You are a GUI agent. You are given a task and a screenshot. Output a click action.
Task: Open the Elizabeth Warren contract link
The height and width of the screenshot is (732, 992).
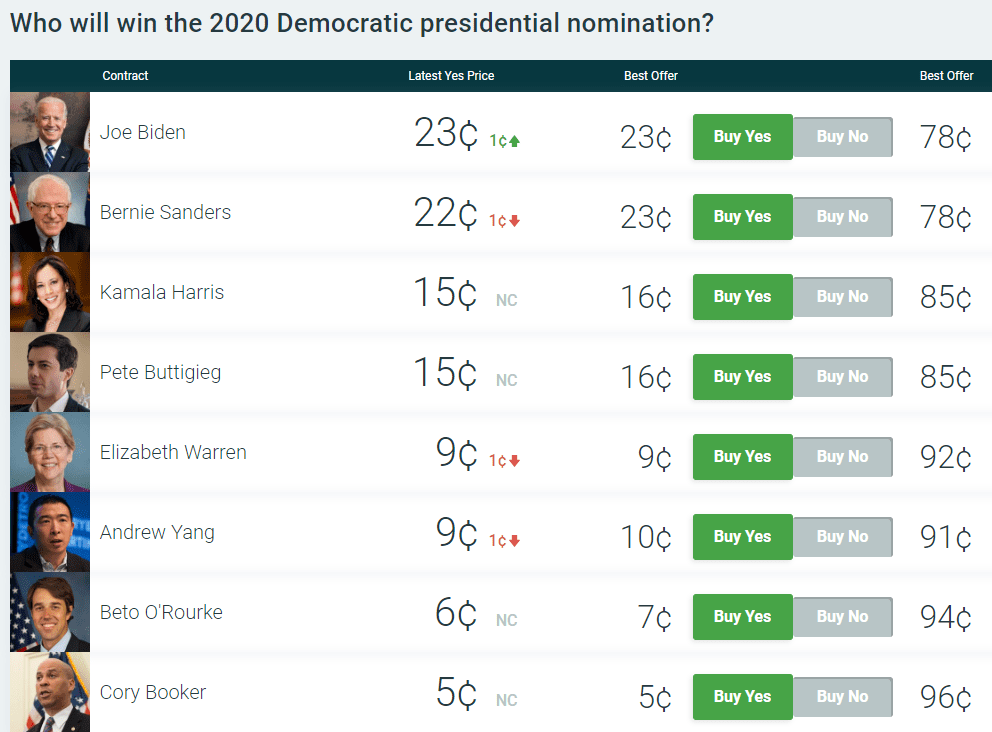[x=173, y=452]
